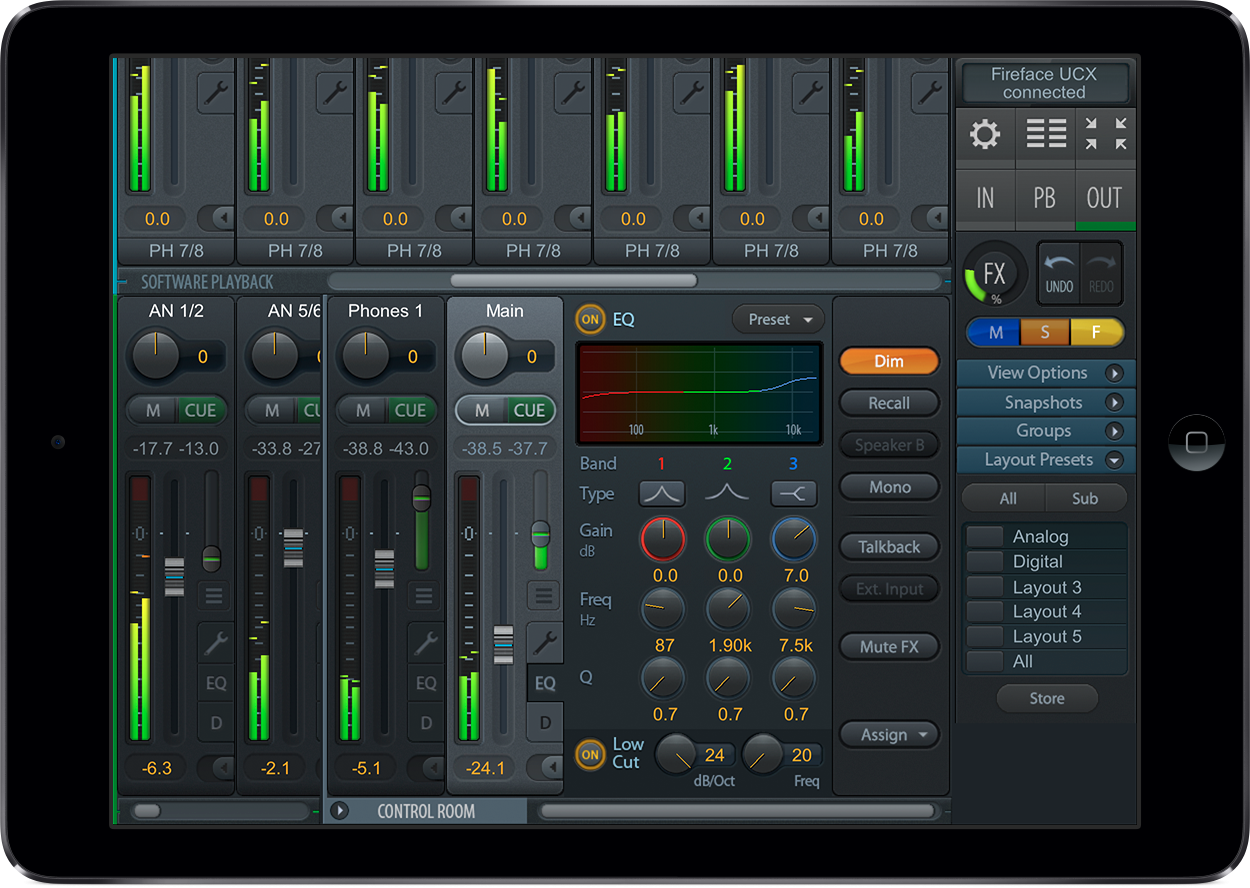Select the Sub tab in Layout Presets
The image size is (1250, 888).
pyautogui.click(x=1085, y=498)
